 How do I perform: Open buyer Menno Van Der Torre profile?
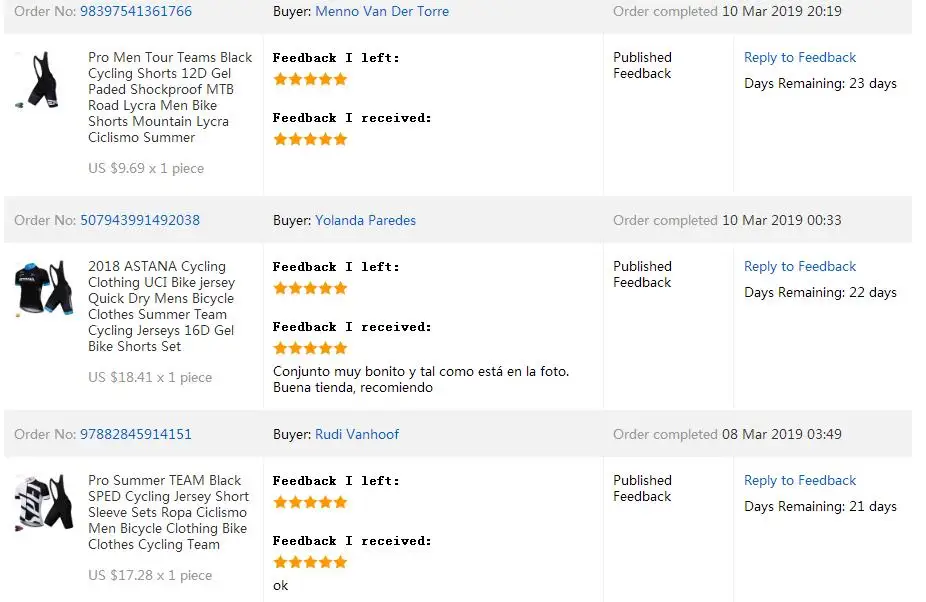[x=381, y=11]
